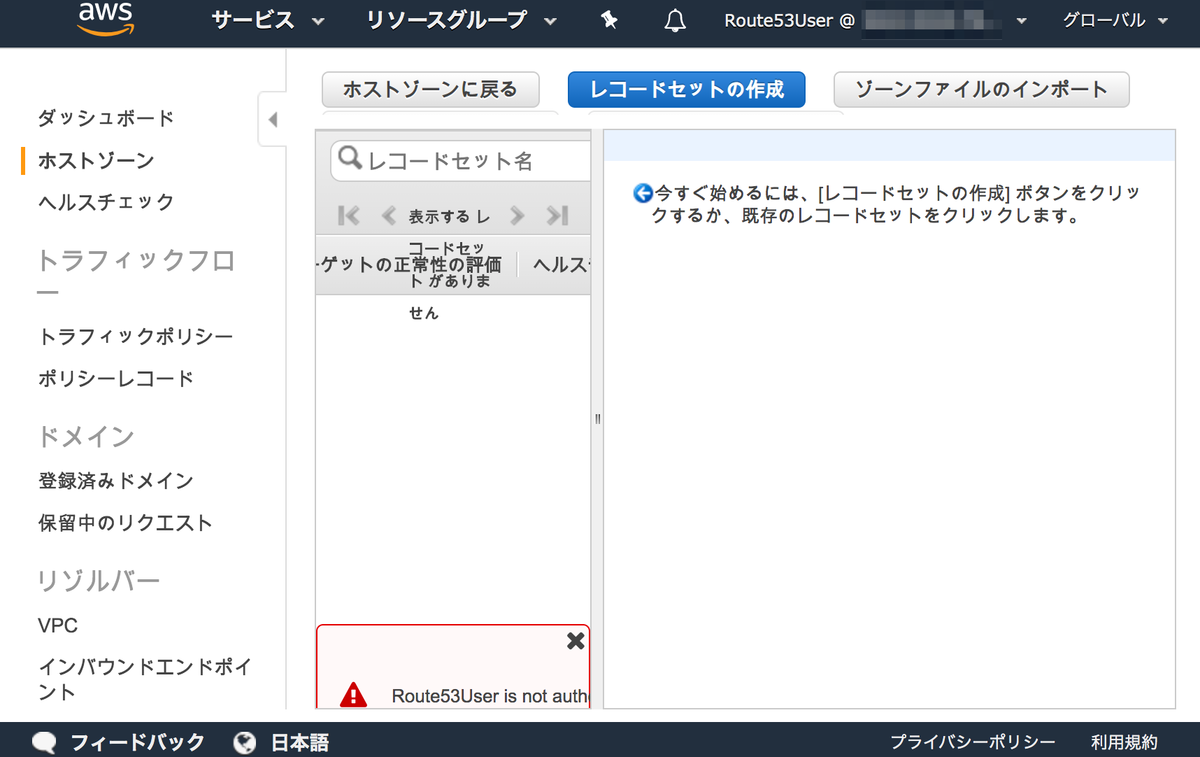1200x757 pixels.
Task: Click the feedback speech bubble icon
Action: [x=44, y=743]
